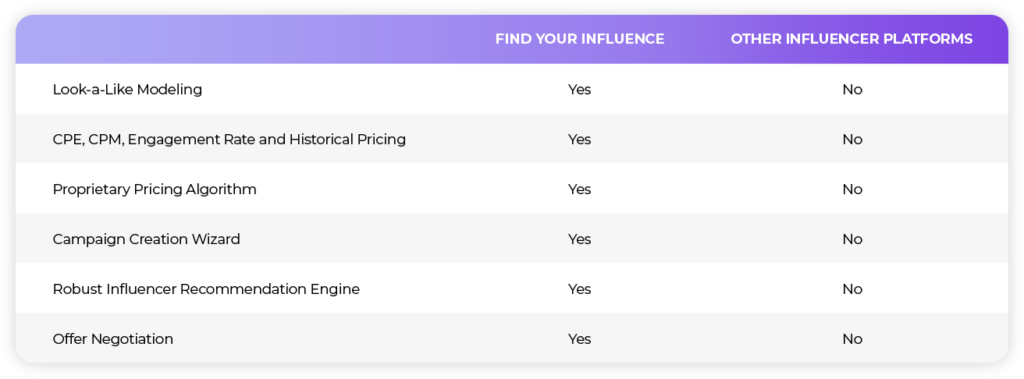Viewport: 1024px width, 379px height.
Task: Click the Proprietary Pricing Algorithm label
Action: point(155,190)
